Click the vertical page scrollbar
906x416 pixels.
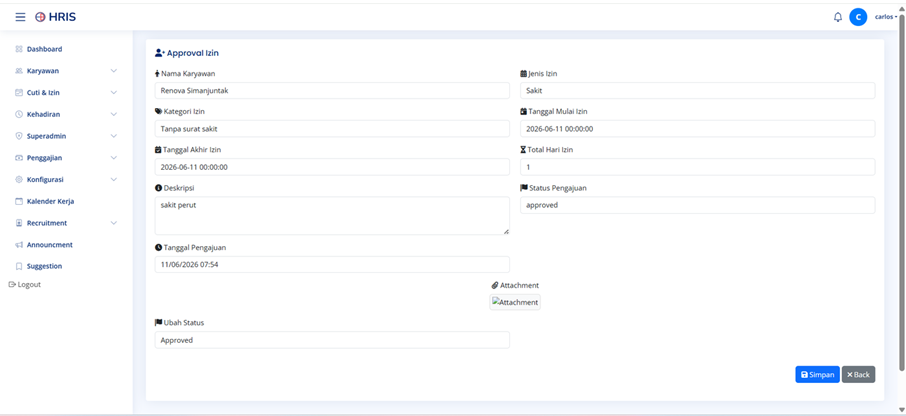click(902, 191)
